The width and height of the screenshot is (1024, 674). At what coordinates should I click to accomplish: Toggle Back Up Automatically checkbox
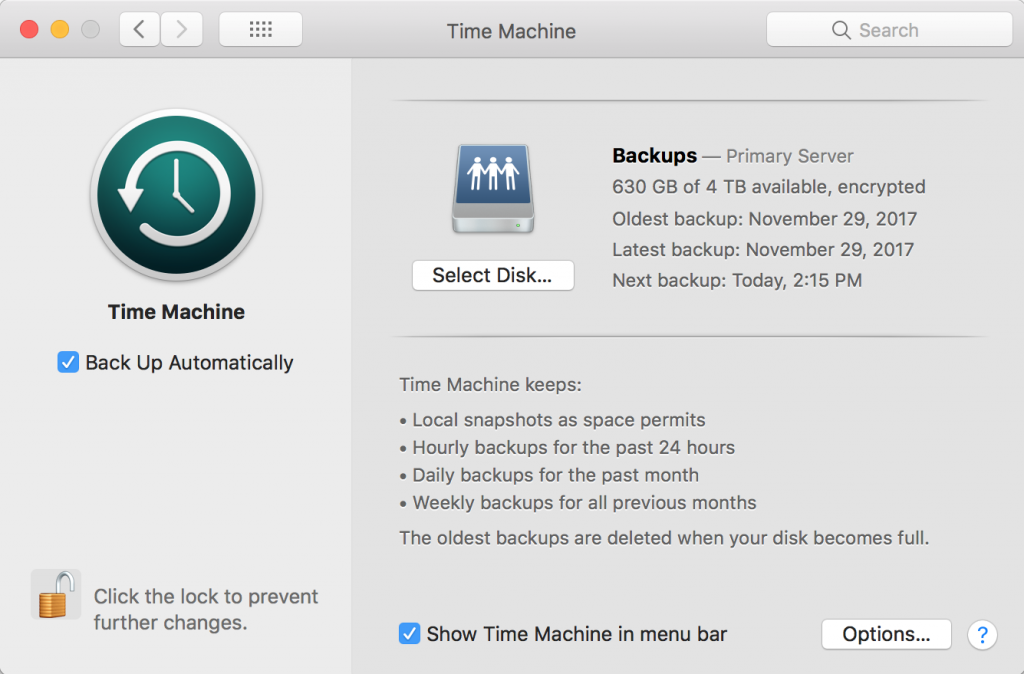click(x=68, y=362)
